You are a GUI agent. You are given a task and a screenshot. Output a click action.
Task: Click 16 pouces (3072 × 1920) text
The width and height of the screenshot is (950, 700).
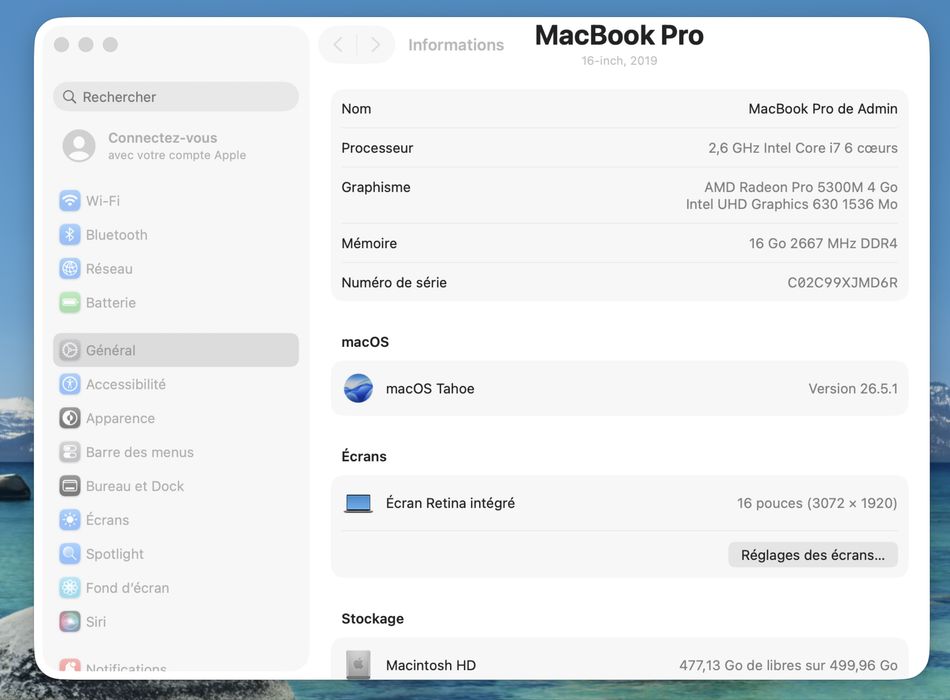(817, 503)
